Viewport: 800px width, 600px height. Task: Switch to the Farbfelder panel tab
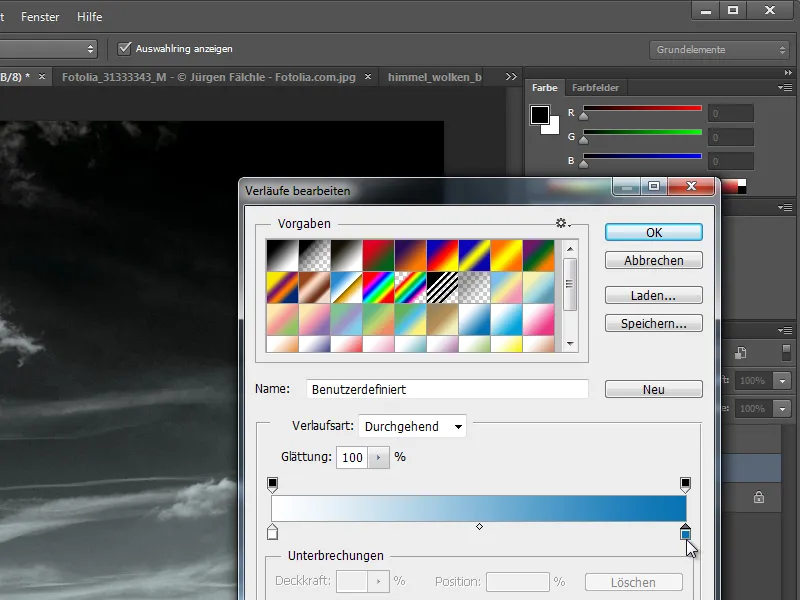595,88
